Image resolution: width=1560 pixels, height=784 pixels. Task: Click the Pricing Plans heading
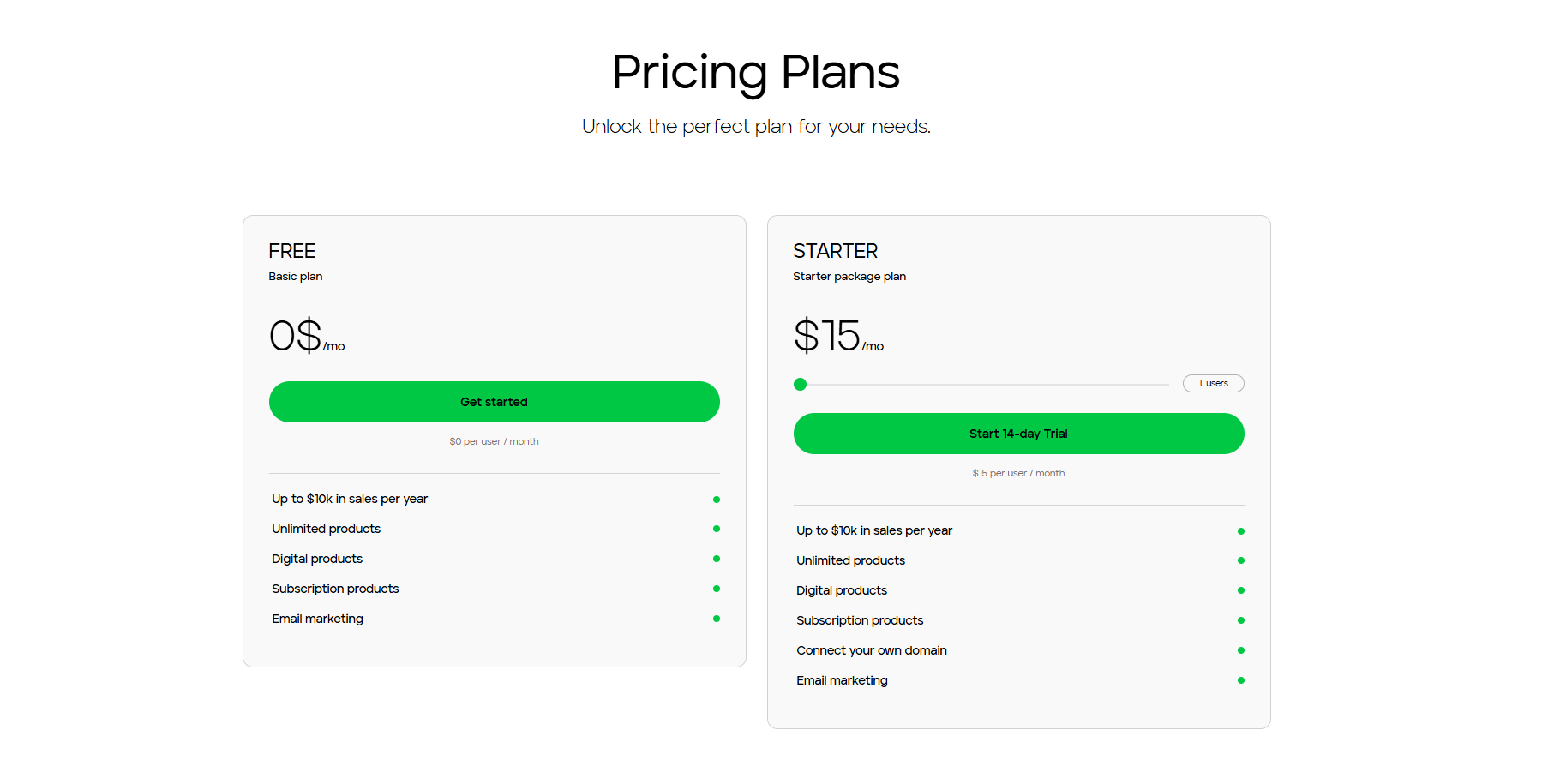click(x=755, y=72)
